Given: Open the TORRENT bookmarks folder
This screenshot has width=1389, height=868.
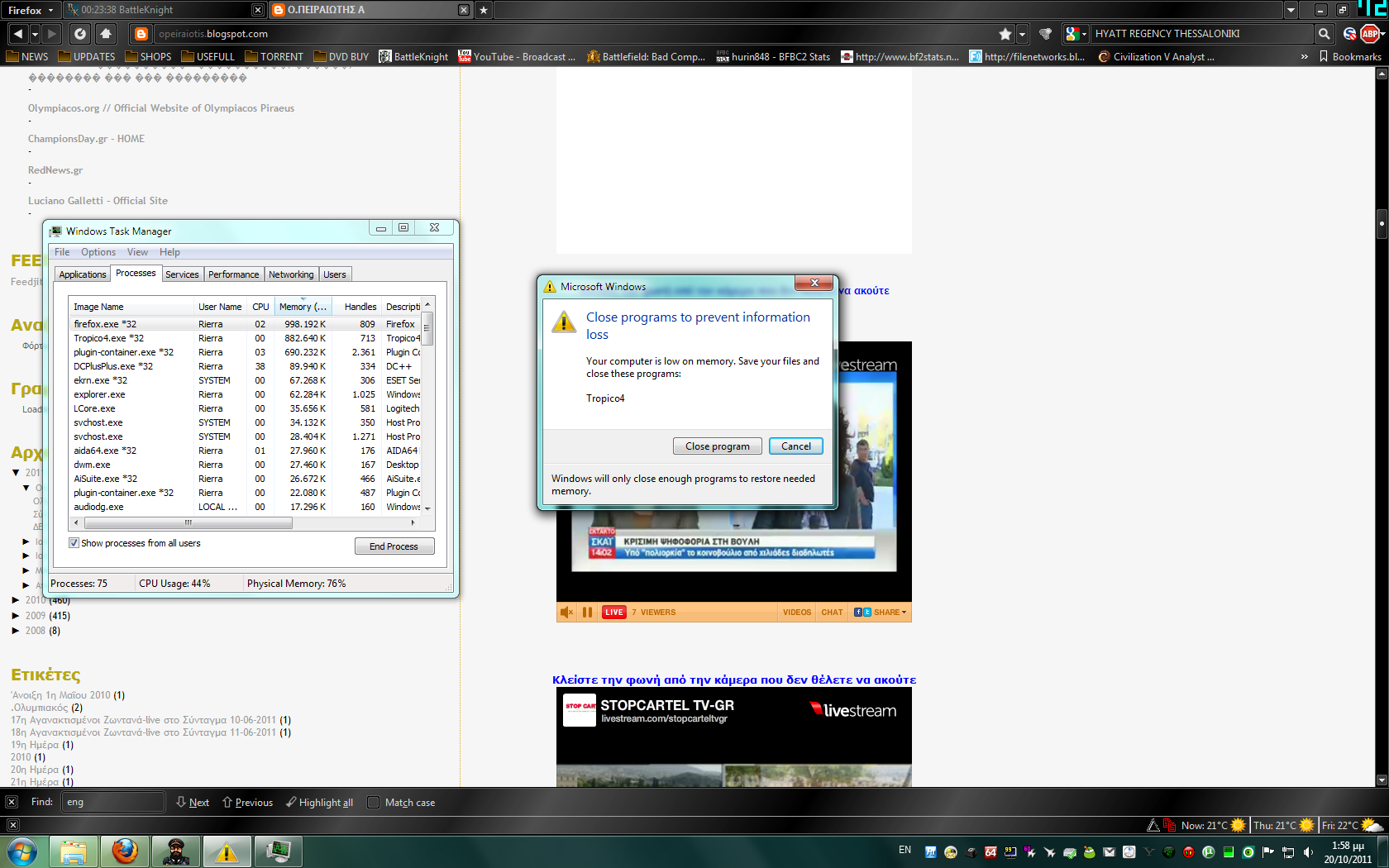Looking at the screenshot, I should [x=274, y=57].
